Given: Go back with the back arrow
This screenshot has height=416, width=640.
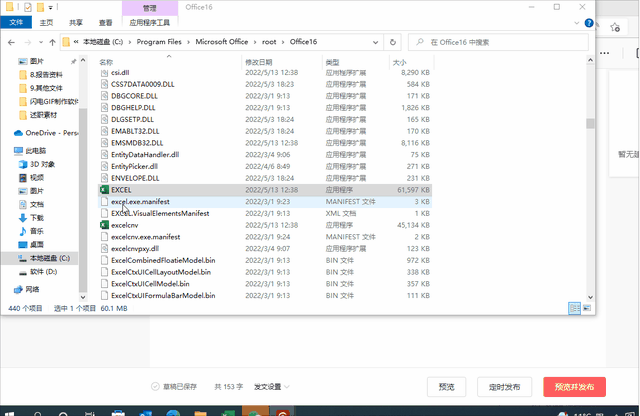Looking at the screenshot, I should [x=11, y=42].
